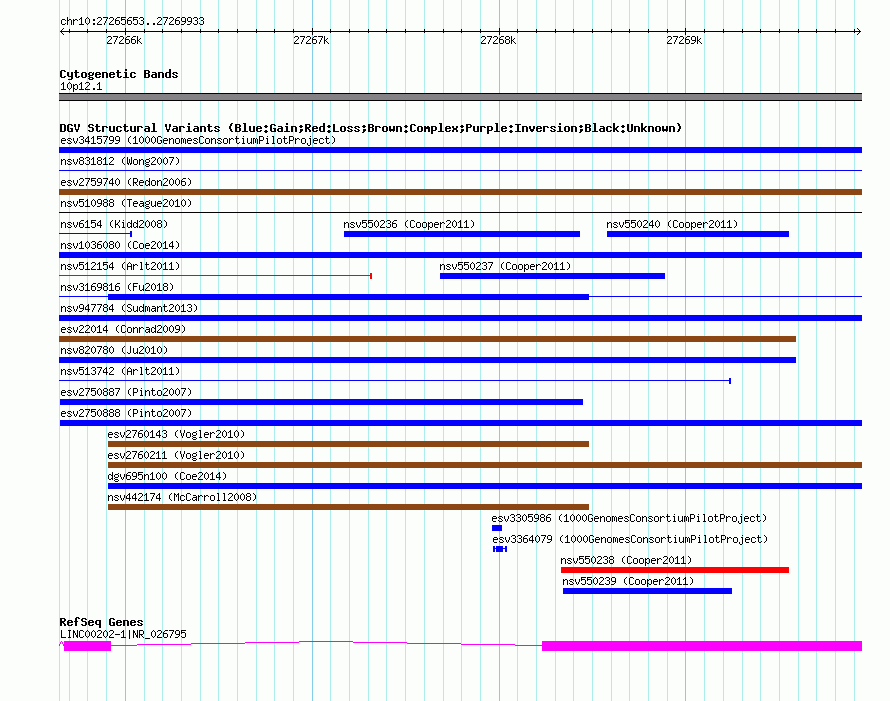Viewport: 890px width, 701px height.
Task: Open the esv22014 (Conrad2009) label
Action: coord(123,329)
